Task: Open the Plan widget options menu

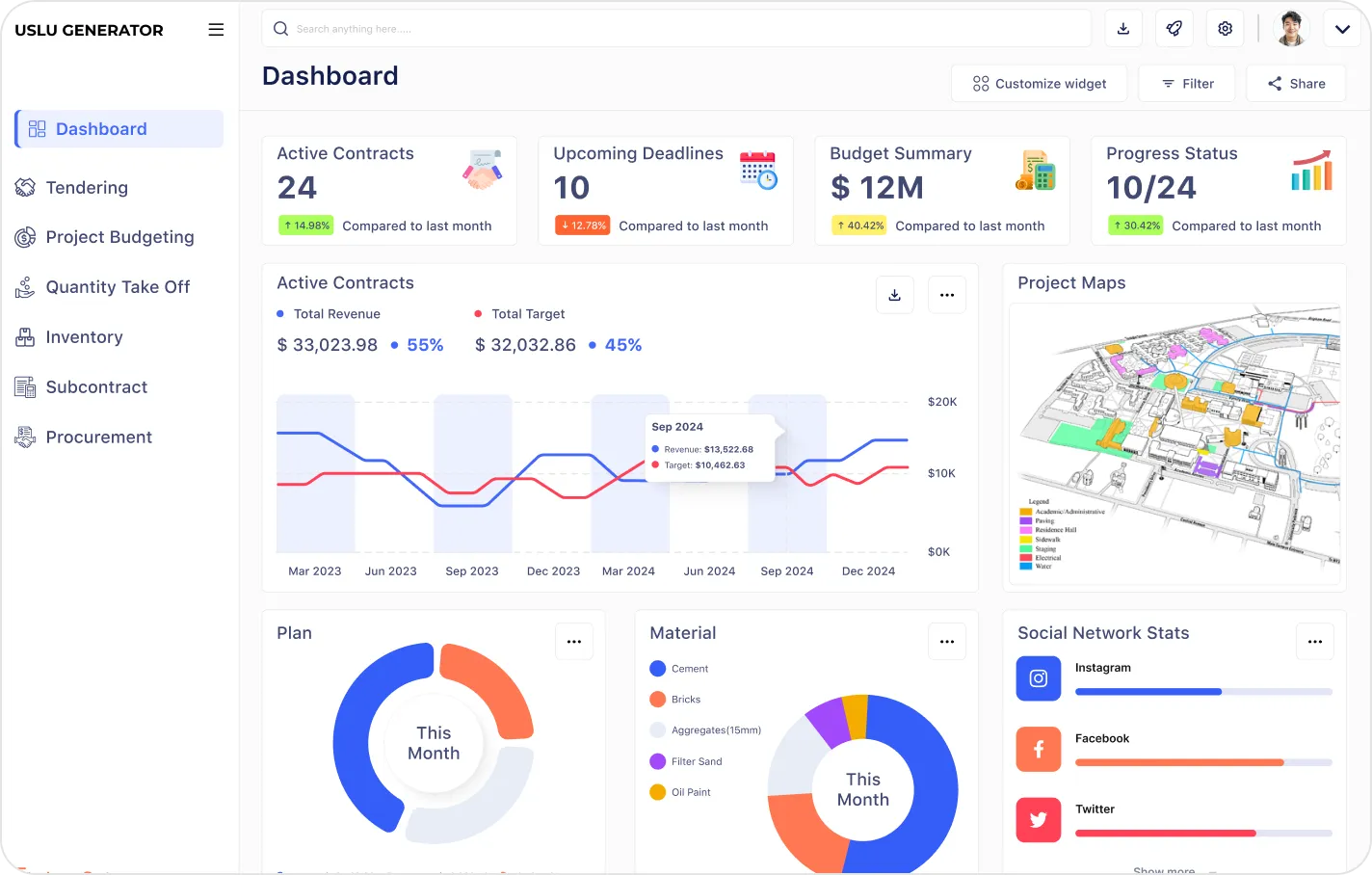Action: click(x=574, y=642)
